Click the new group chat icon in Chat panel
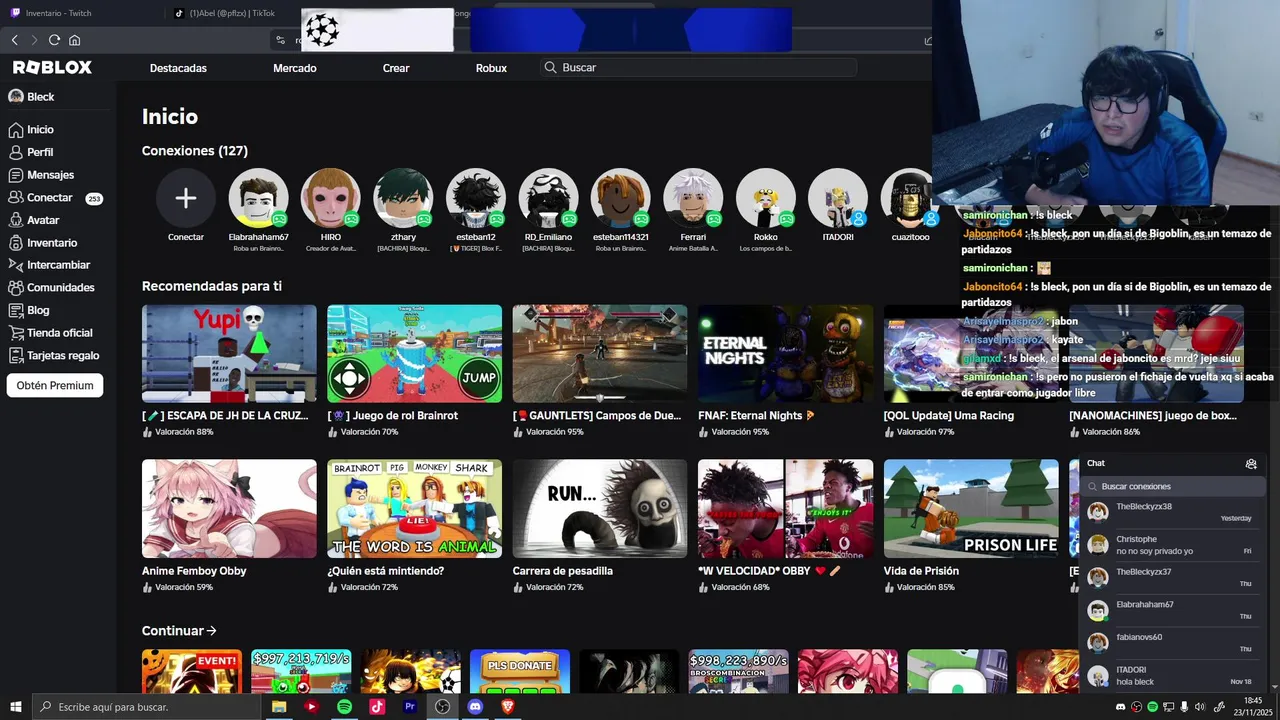This screenshot has width=1280, height=720. click(1251, 464)
